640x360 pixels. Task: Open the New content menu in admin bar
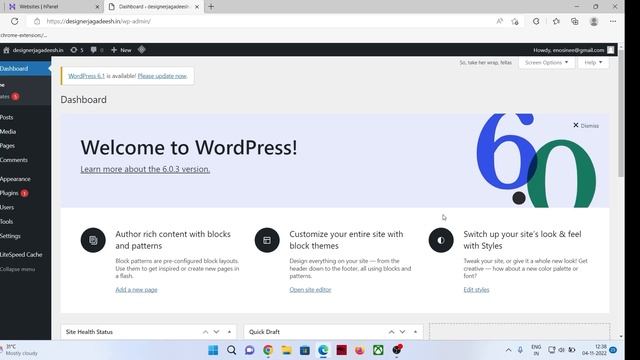point(121,50)
